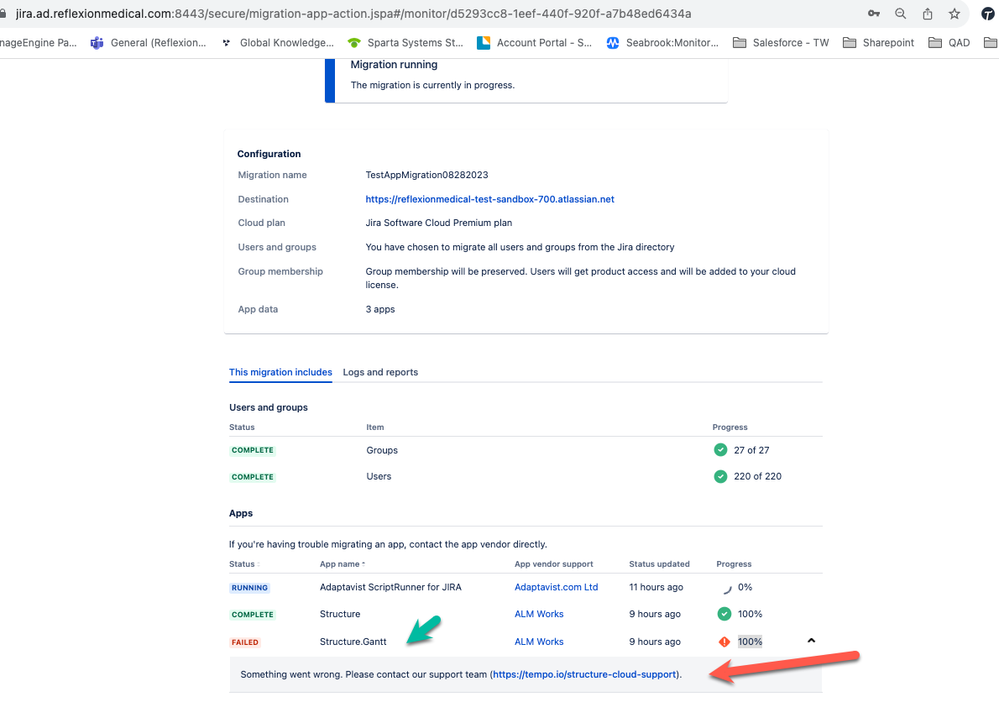The width and height of the screenshot is (999, 703).
Task: Open the Global Knowledge... bookmark
Action: pos(278,43)
